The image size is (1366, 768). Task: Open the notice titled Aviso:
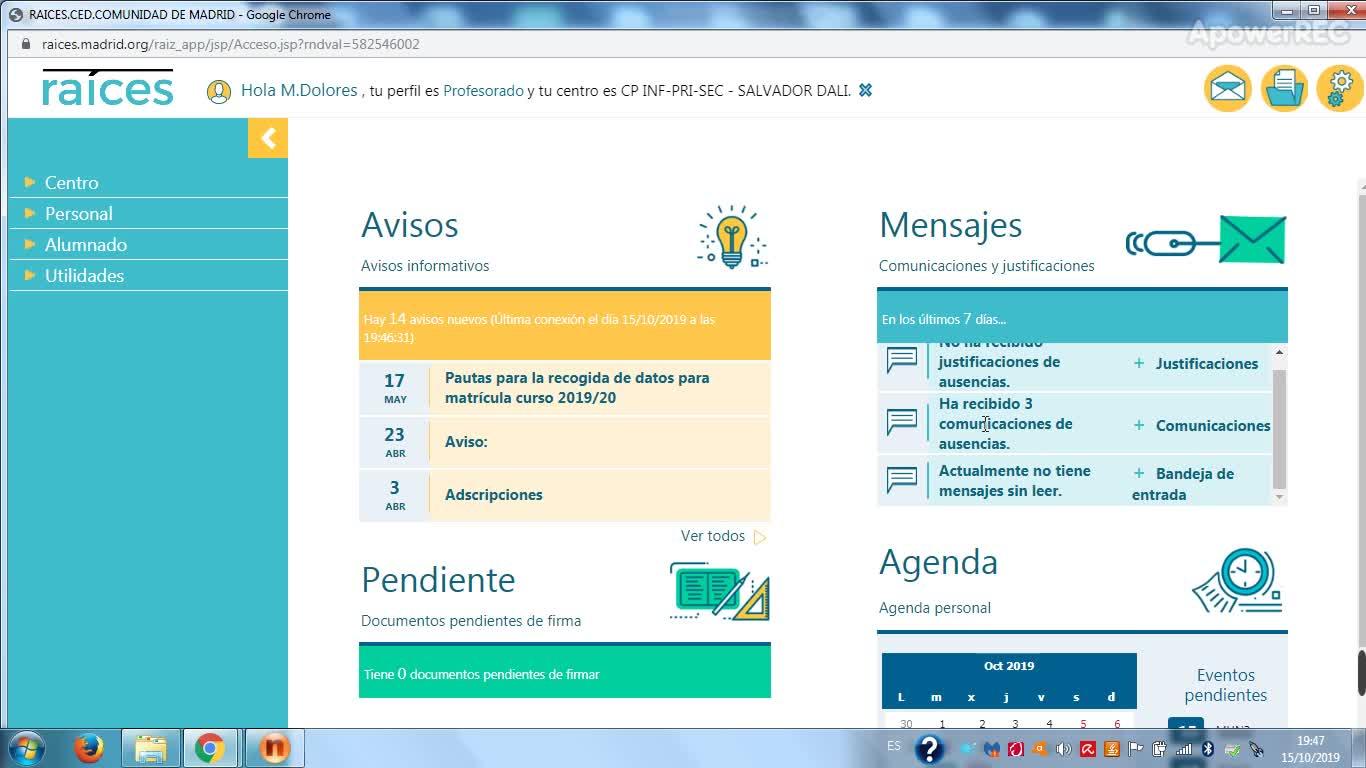tap(466, 442)
